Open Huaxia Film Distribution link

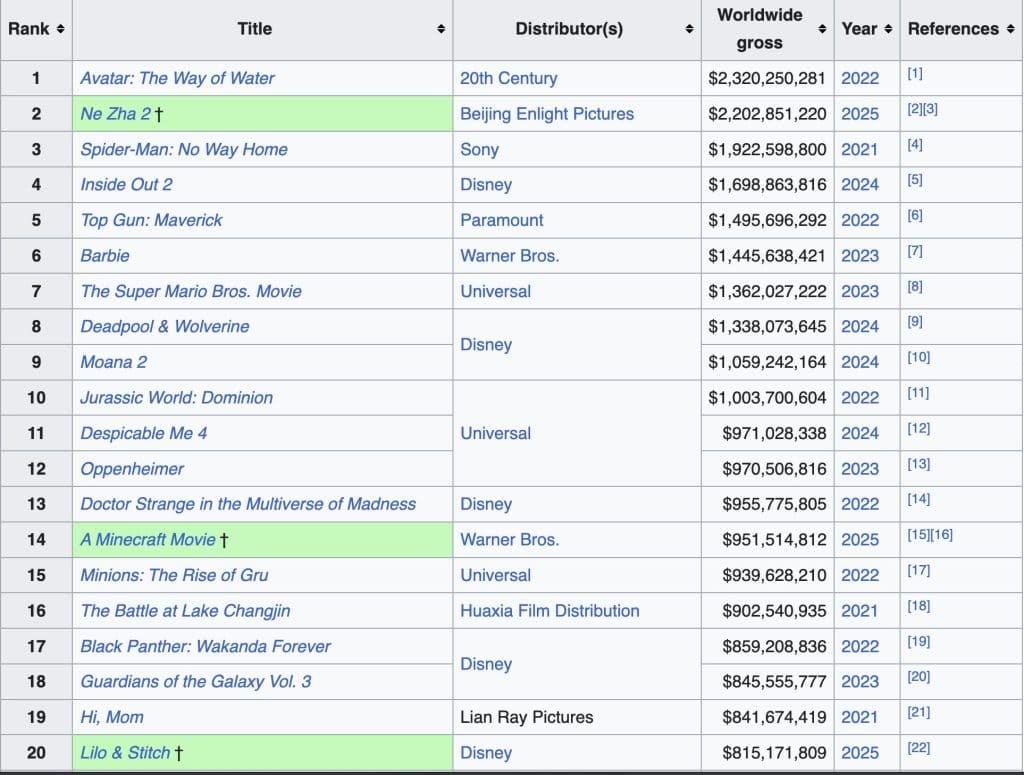pos(550,611)
